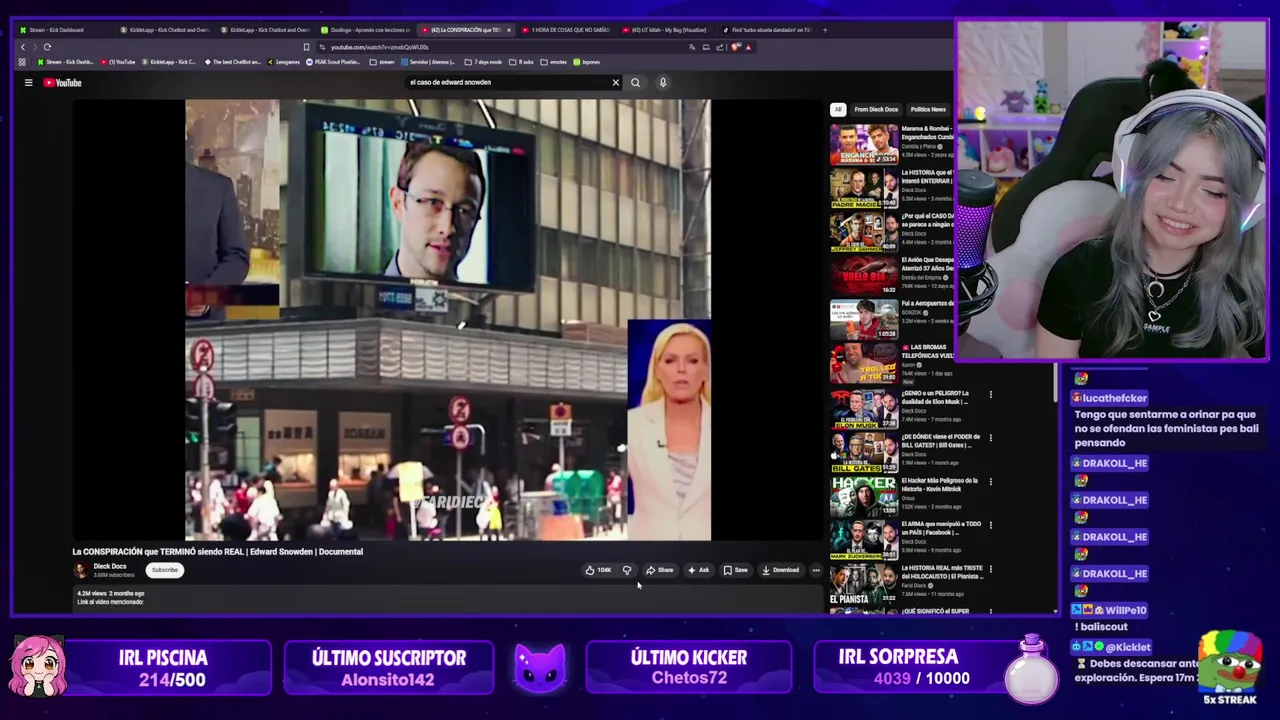
Task: Open the VUELO 914 video thumbnail
Action: (x=864, y=275)
